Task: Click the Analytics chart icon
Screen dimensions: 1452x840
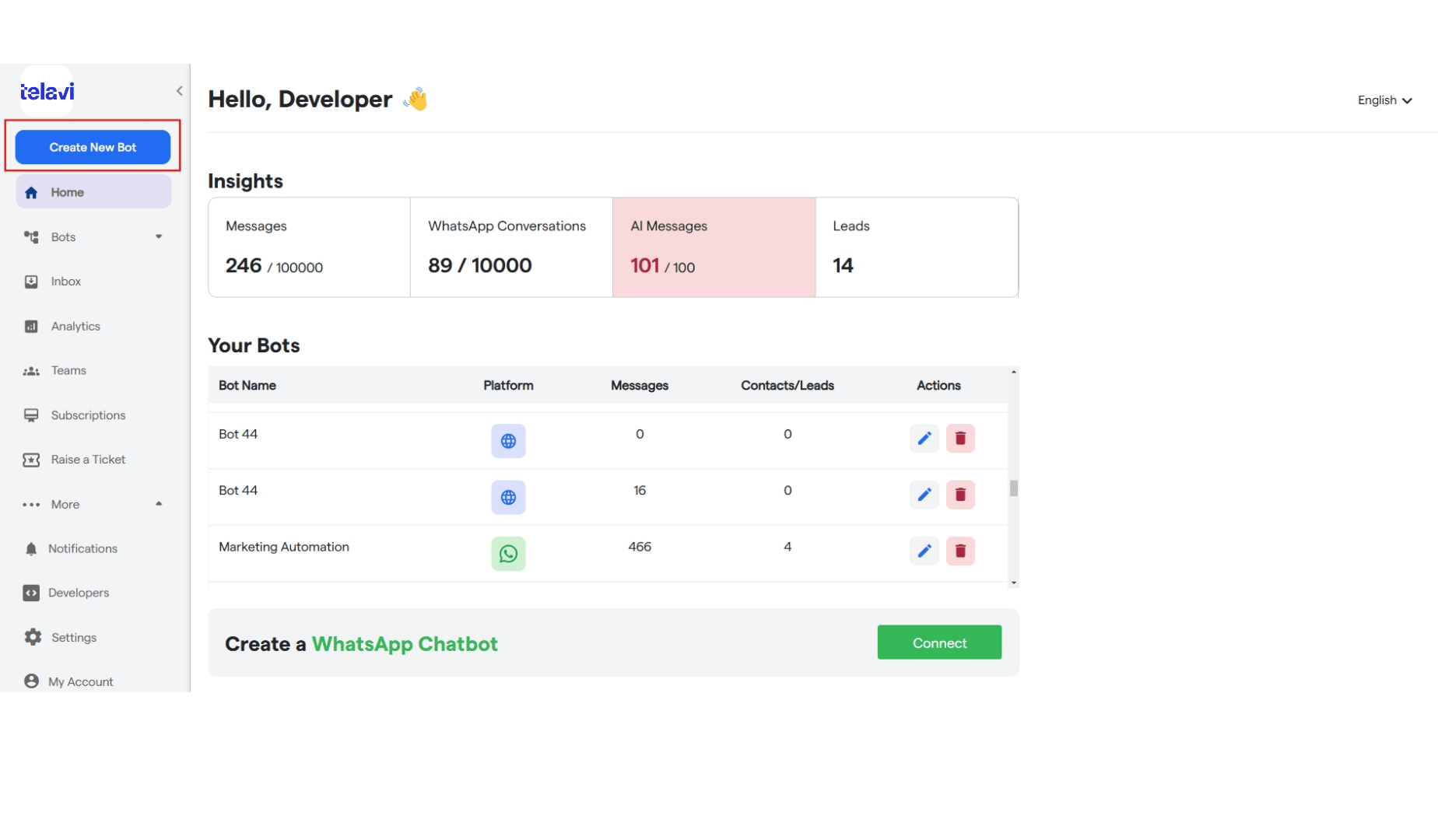Action: click(31, 326)
